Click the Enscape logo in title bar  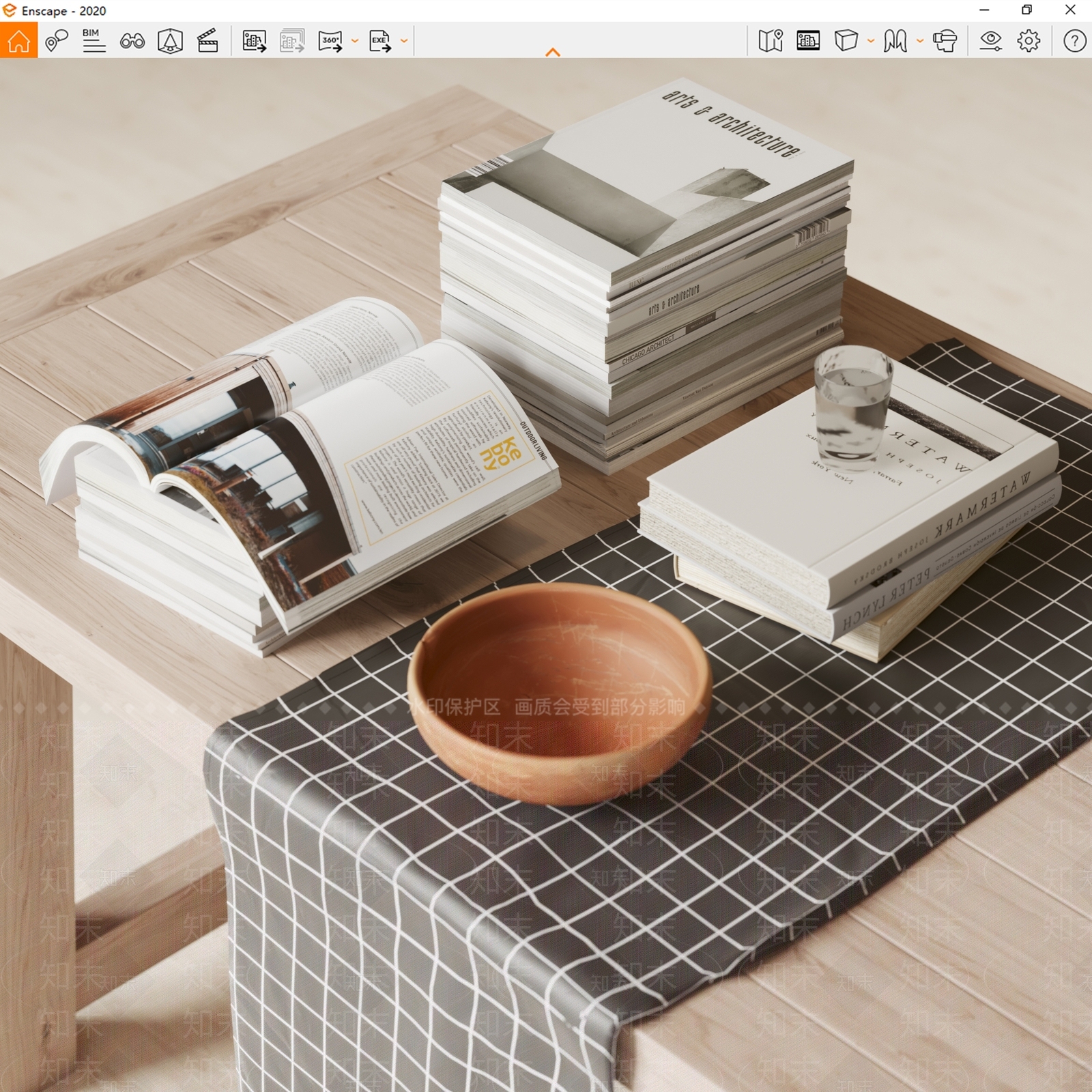[10, 10]
